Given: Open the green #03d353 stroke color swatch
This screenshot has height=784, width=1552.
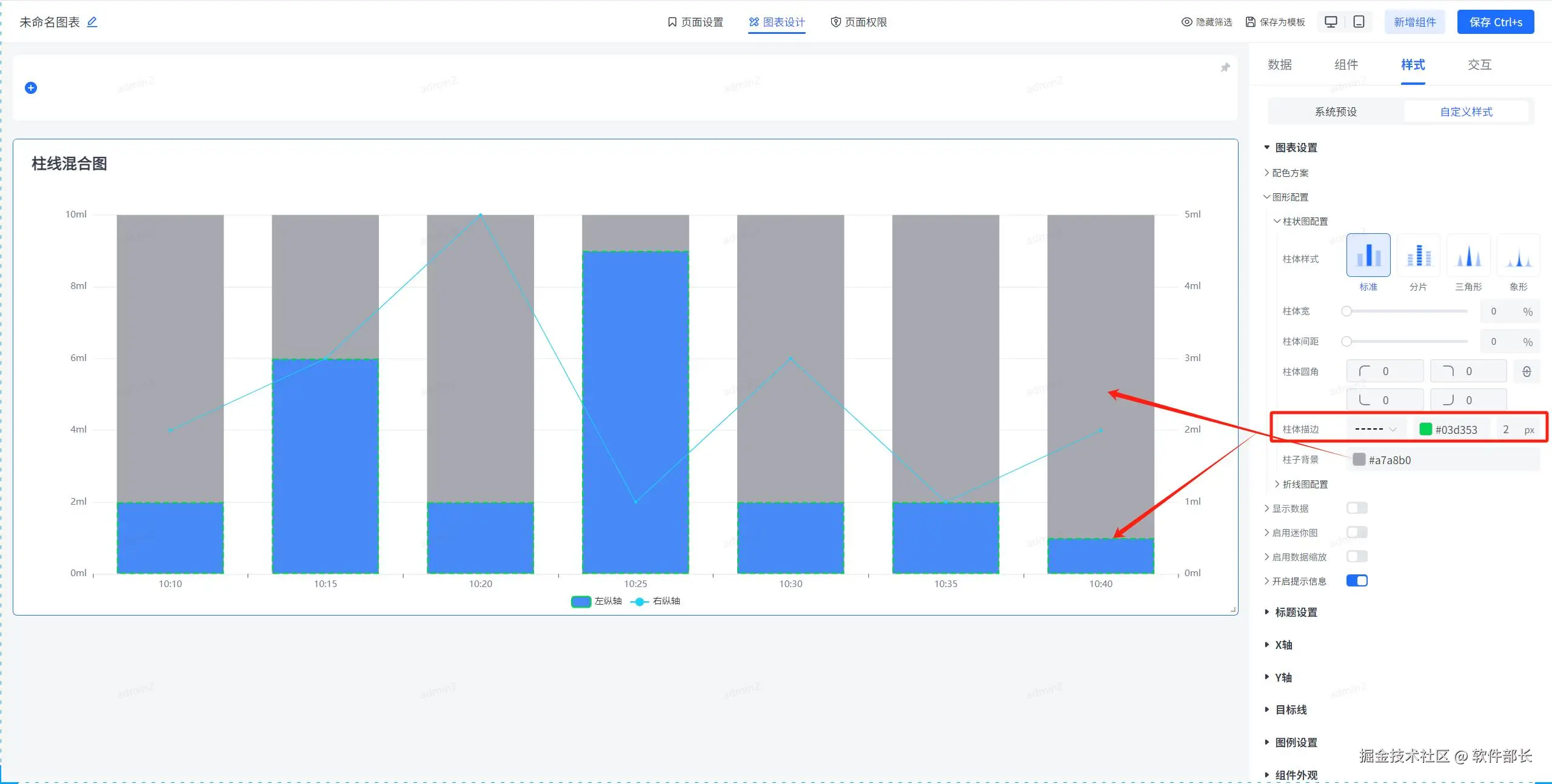Looking at the screenshot, I should point(1425,429).
